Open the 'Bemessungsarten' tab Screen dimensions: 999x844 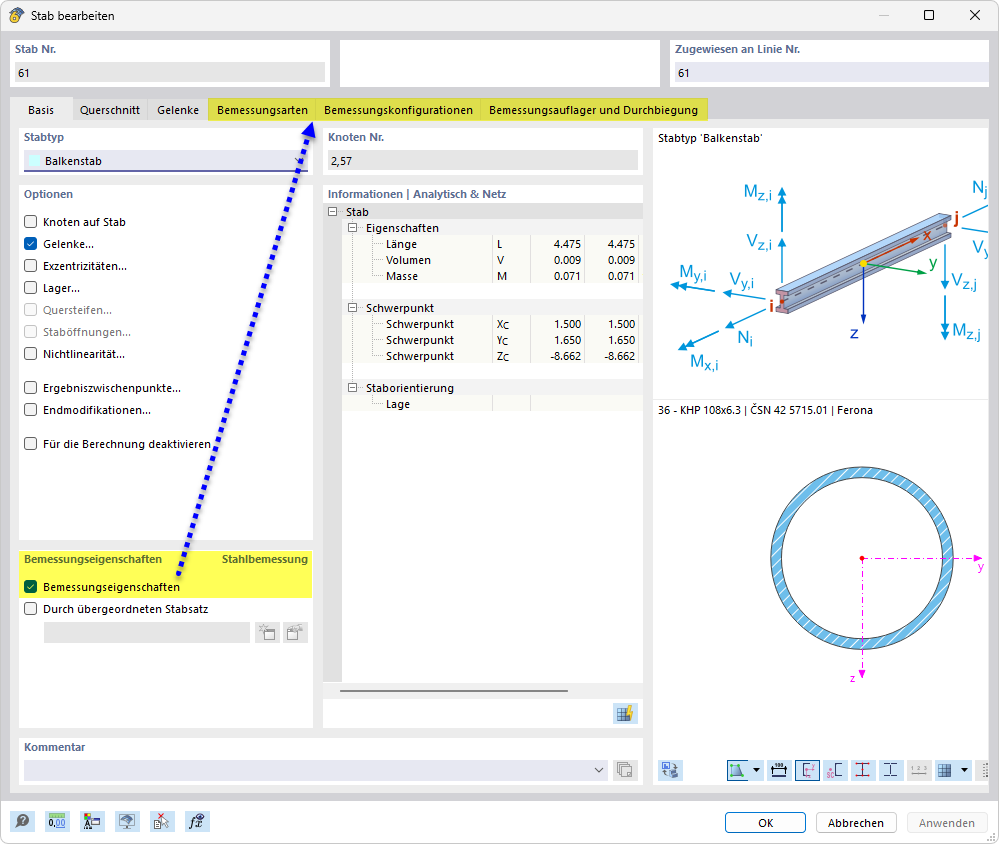(x=262, y=110)
